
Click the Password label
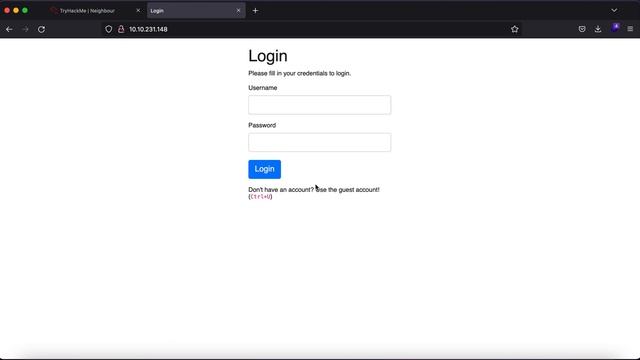[x=262, y=125]
